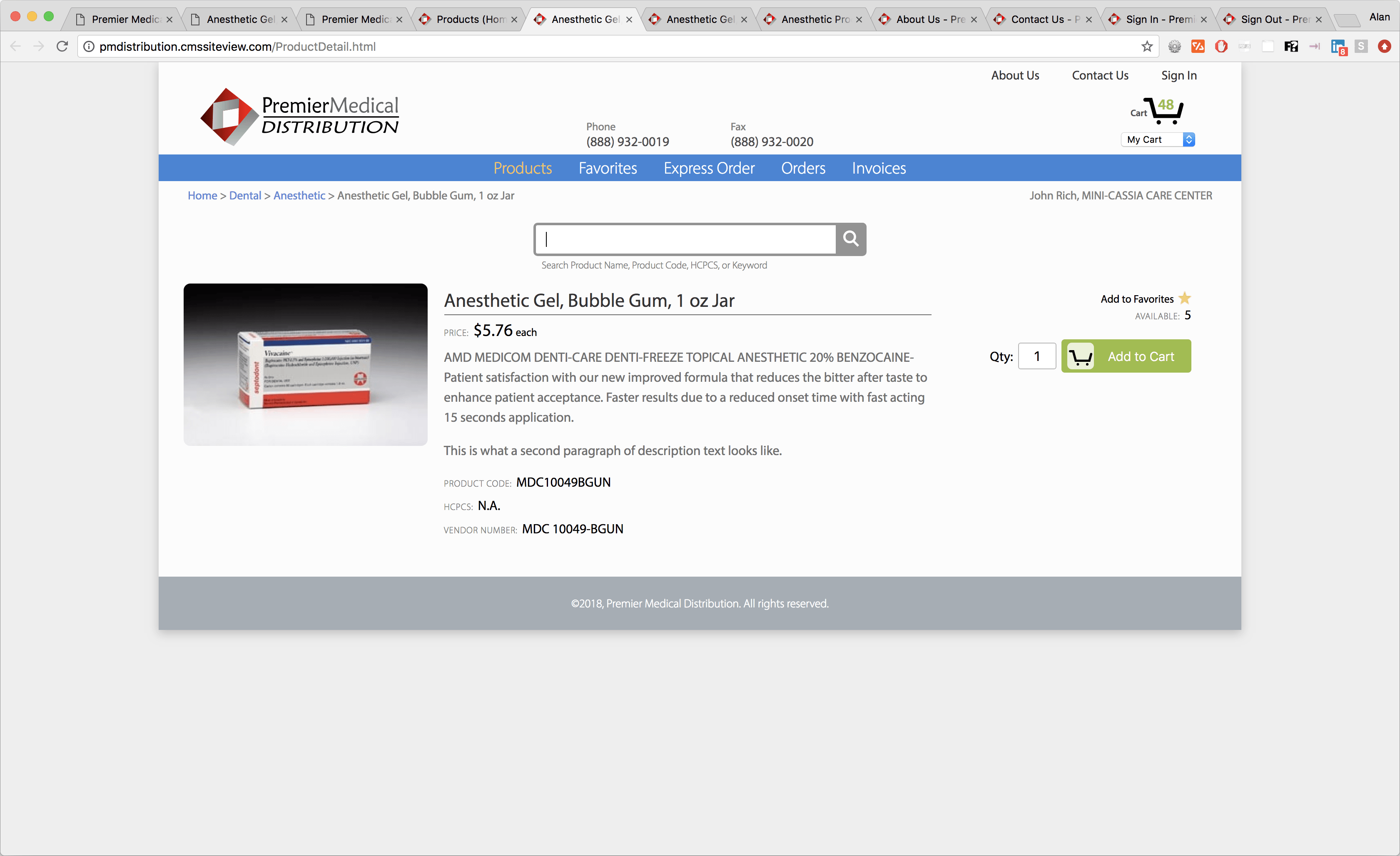
Task: Switch to the first Premier Medic browser tab
Action: point(124,19)
